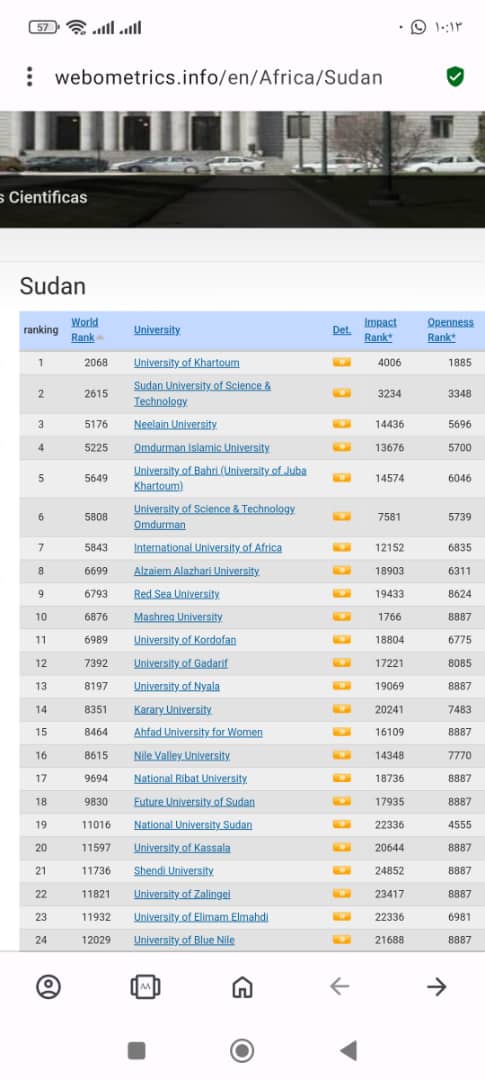The image size is (485, 1080).
Task: Go to browser home page icon
Action: click(242, 987)
